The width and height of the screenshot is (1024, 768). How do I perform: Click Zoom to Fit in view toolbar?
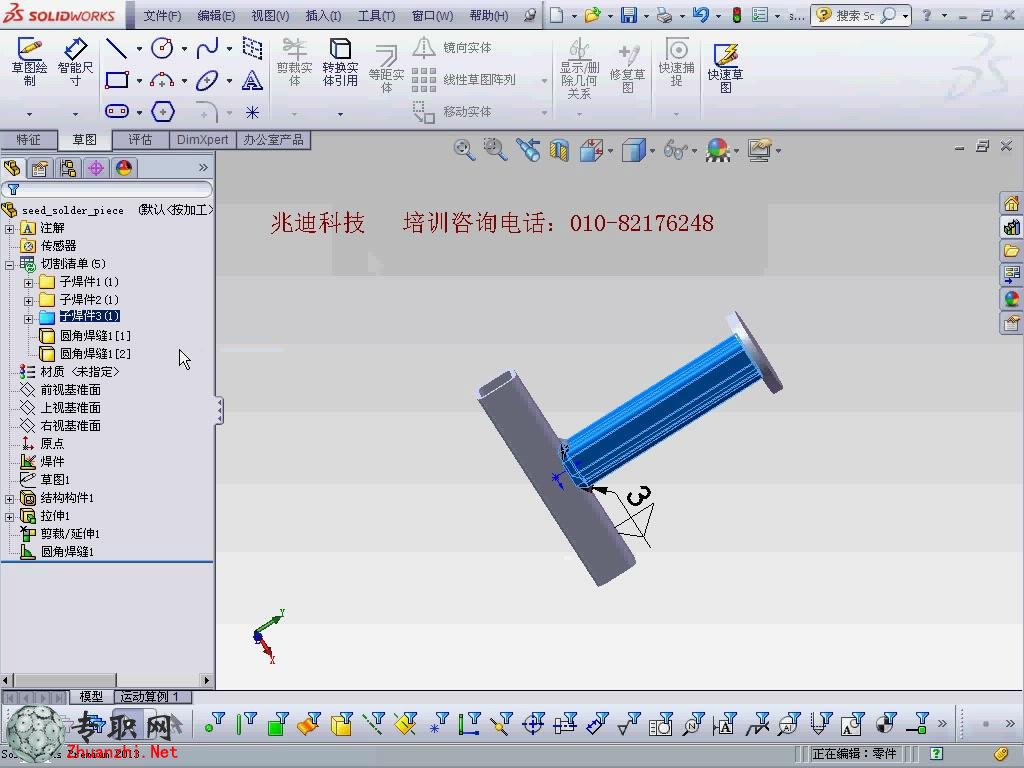[x=464, y=150]
